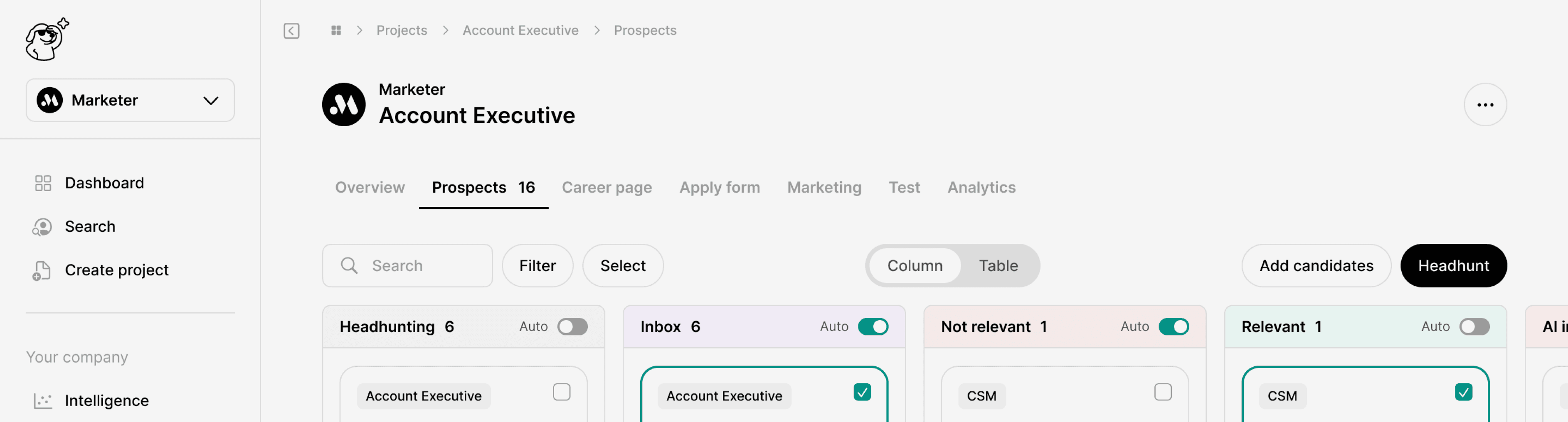Open the Test tab
This screenshot has width=1568, height=422.
pos(904,187)
